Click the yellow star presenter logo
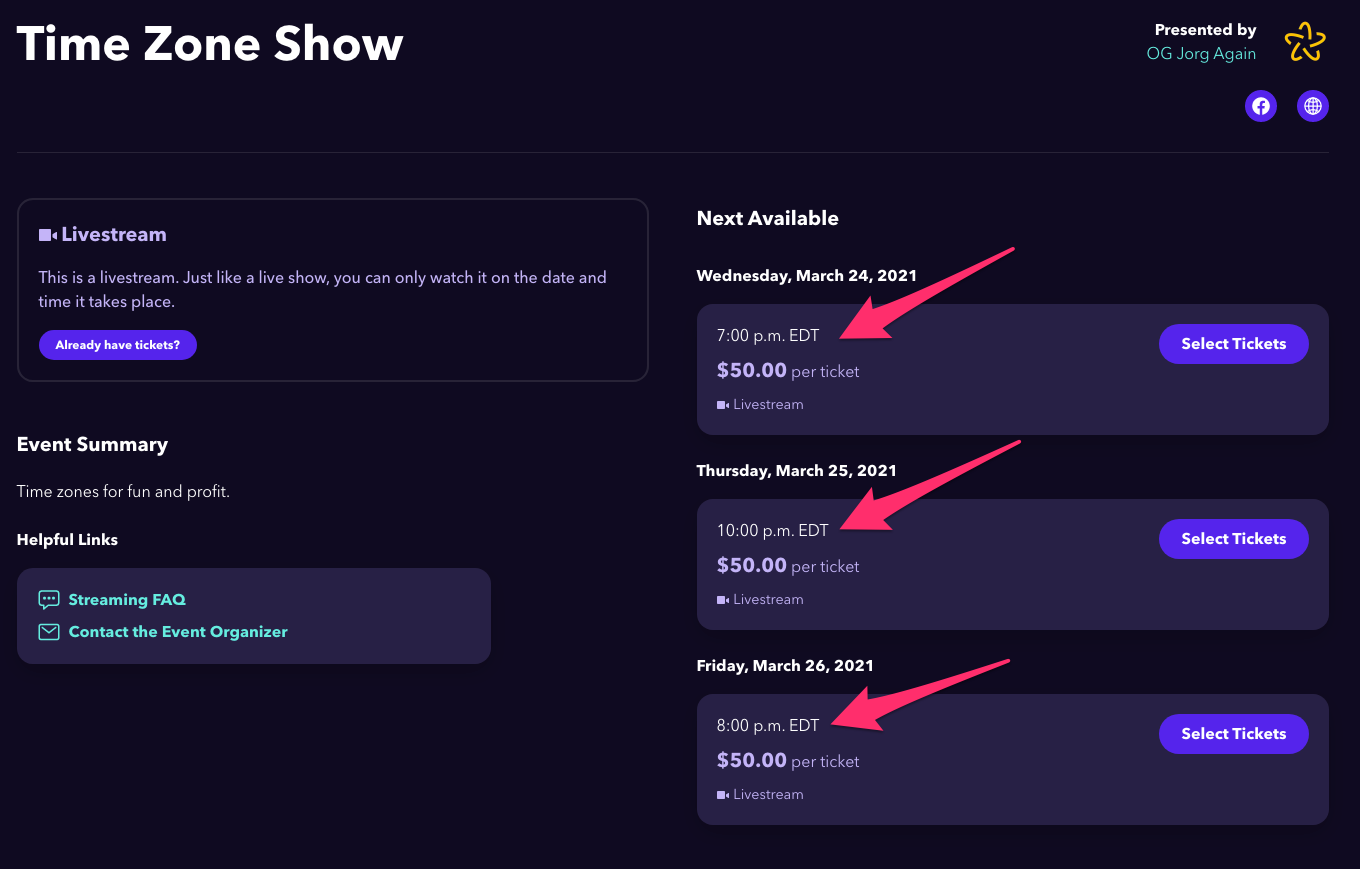This screenshot has height=869, width=1360. tap(1305, 42)
